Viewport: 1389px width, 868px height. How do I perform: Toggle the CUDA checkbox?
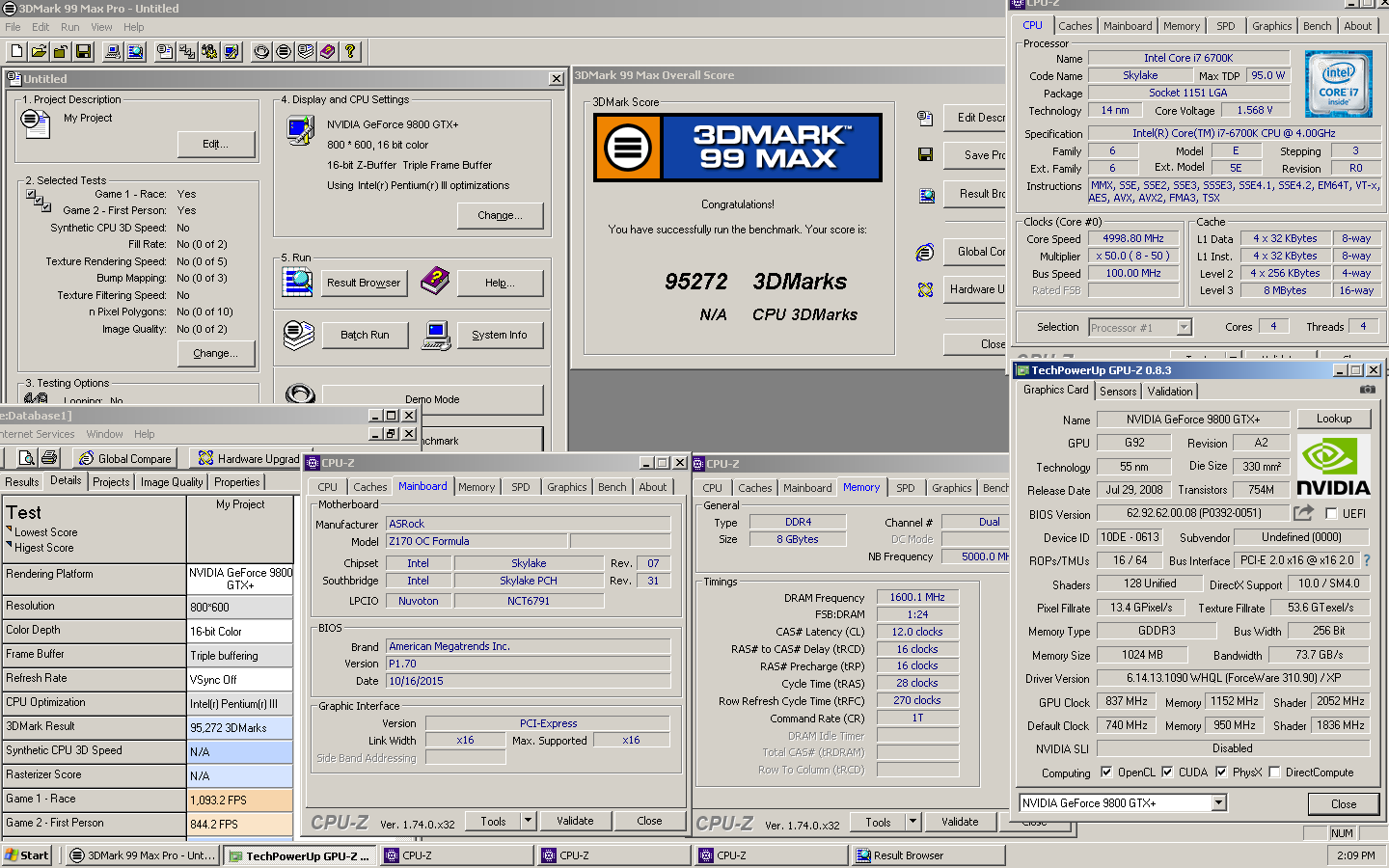tap(1167, 773)
